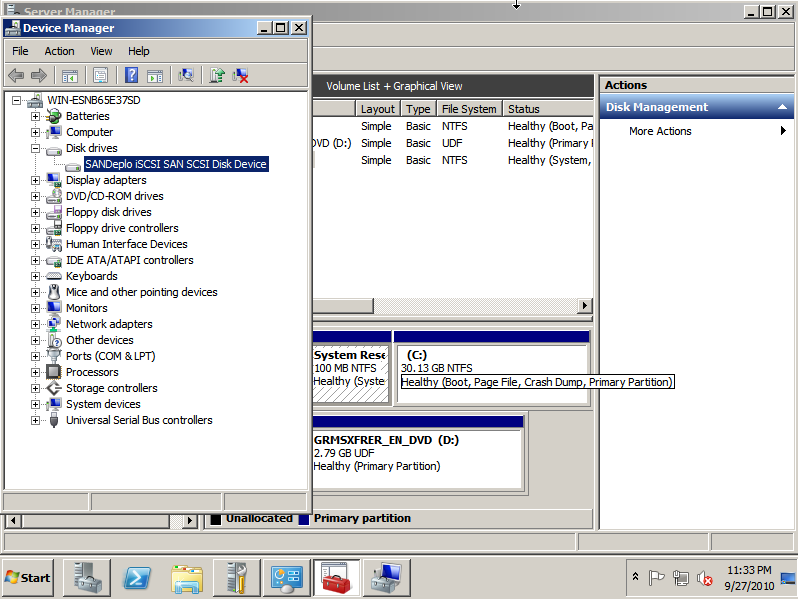Image resolution: width=798 pixels, height=599 pixels.
Task: Select Floppy drive controllers item
Action: click(122, 228)
